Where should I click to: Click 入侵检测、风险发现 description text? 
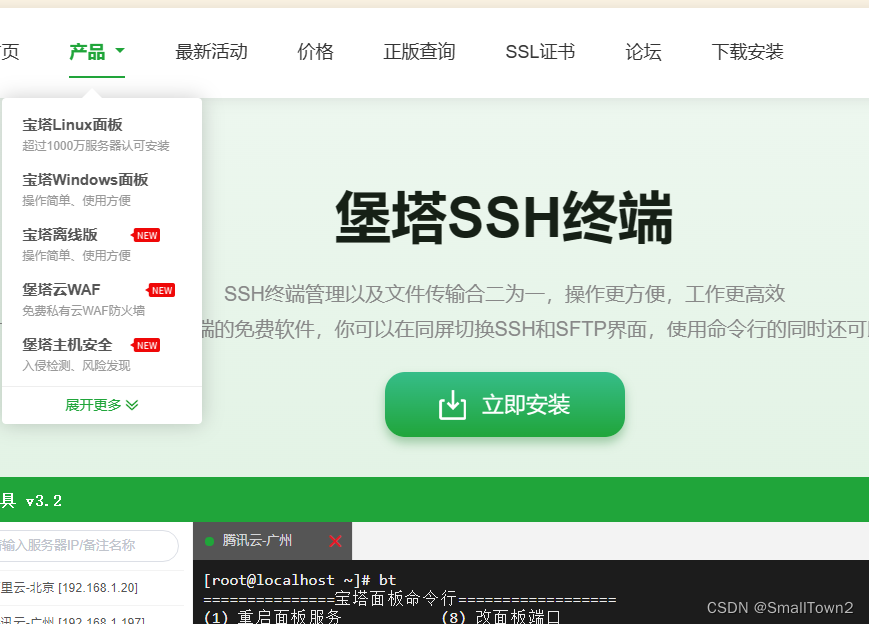pos(76,366)
